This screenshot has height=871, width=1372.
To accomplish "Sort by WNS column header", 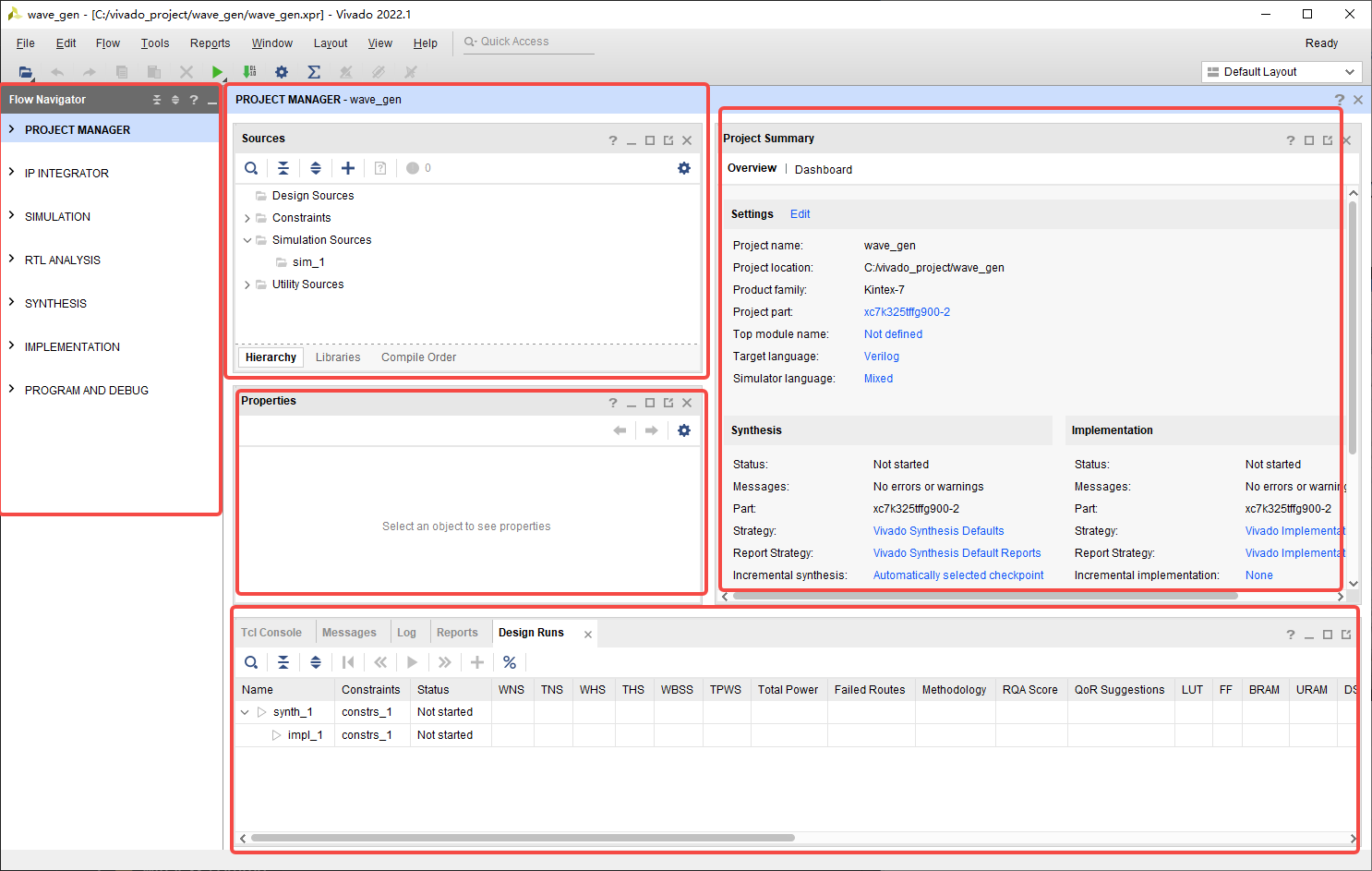I will [511, 690].
